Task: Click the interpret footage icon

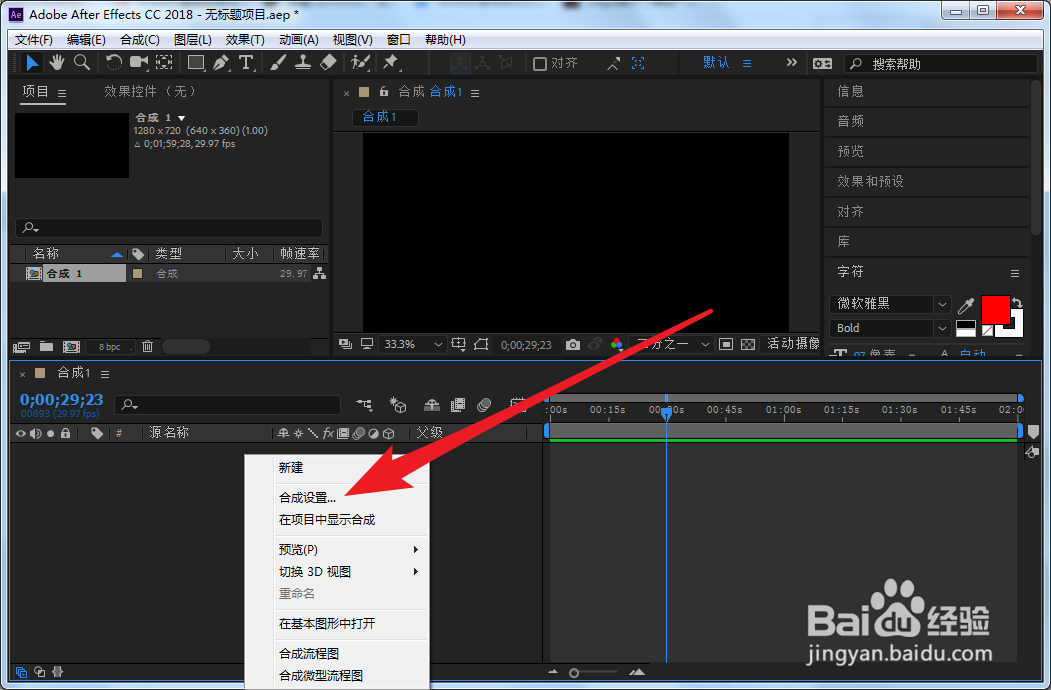Action: pos(21,346)
